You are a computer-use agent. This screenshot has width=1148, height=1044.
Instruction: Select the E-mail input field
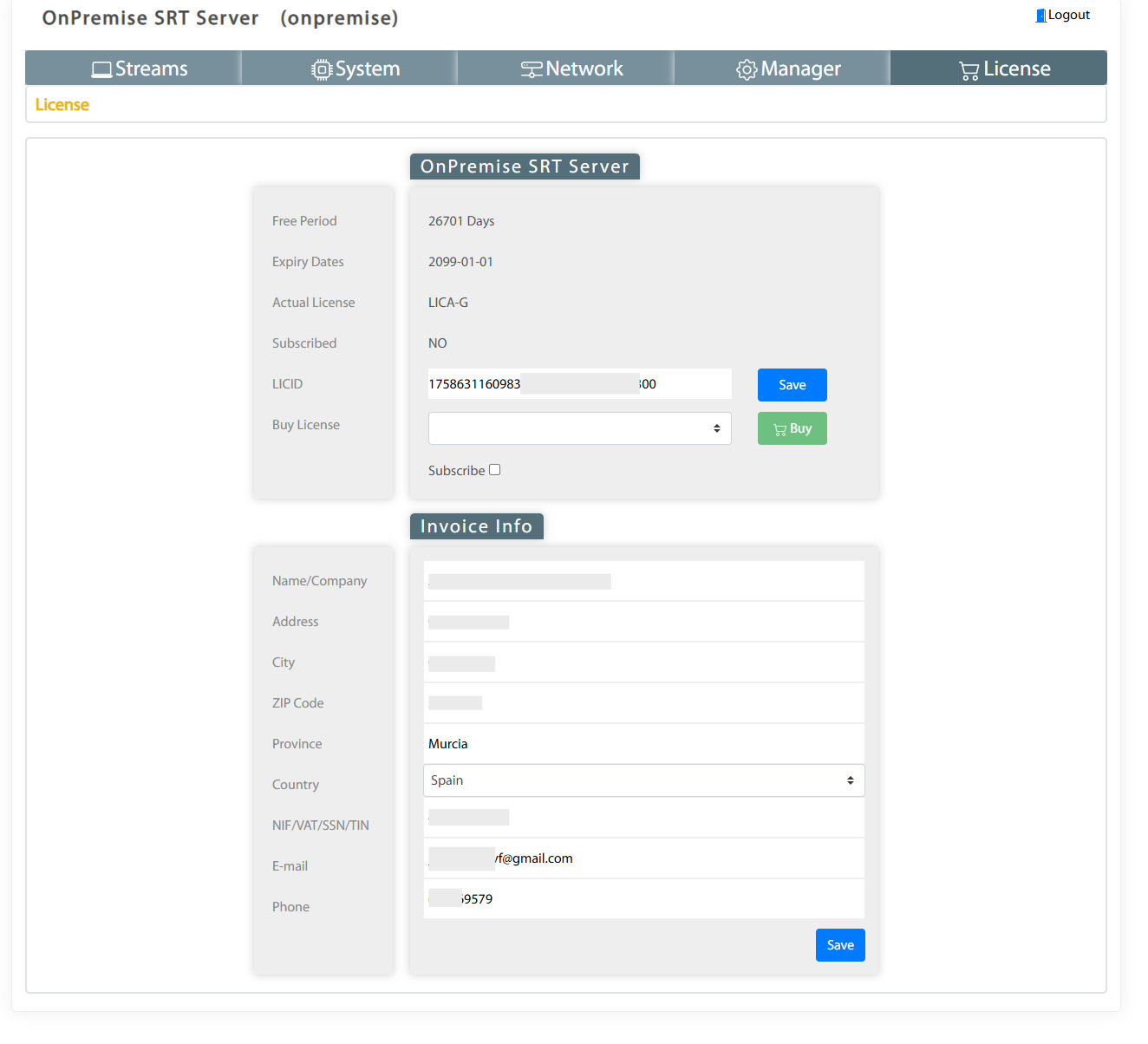coord(643,858)
